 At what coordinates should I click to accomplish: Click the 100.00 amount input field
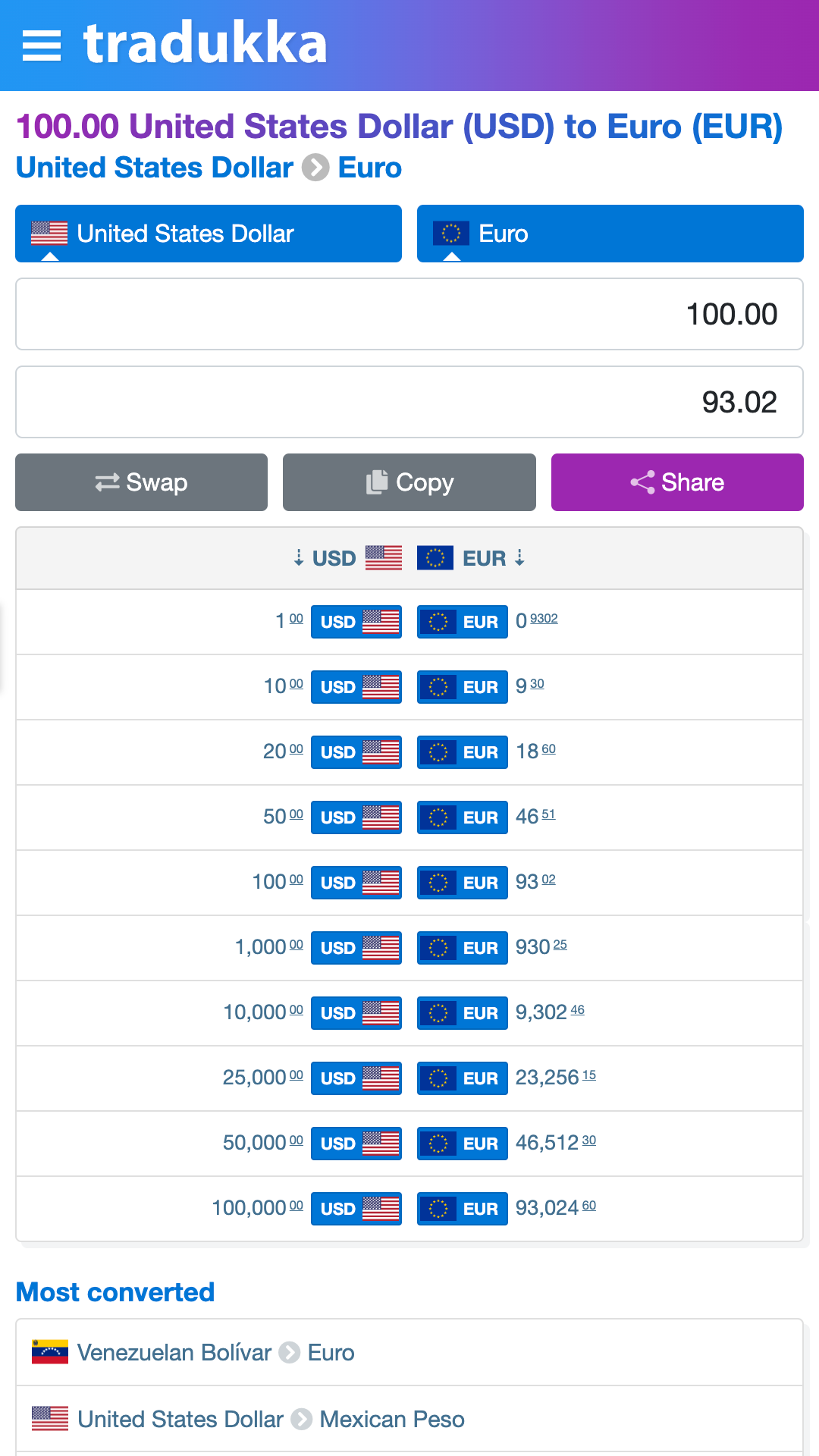tap(409, 314)
